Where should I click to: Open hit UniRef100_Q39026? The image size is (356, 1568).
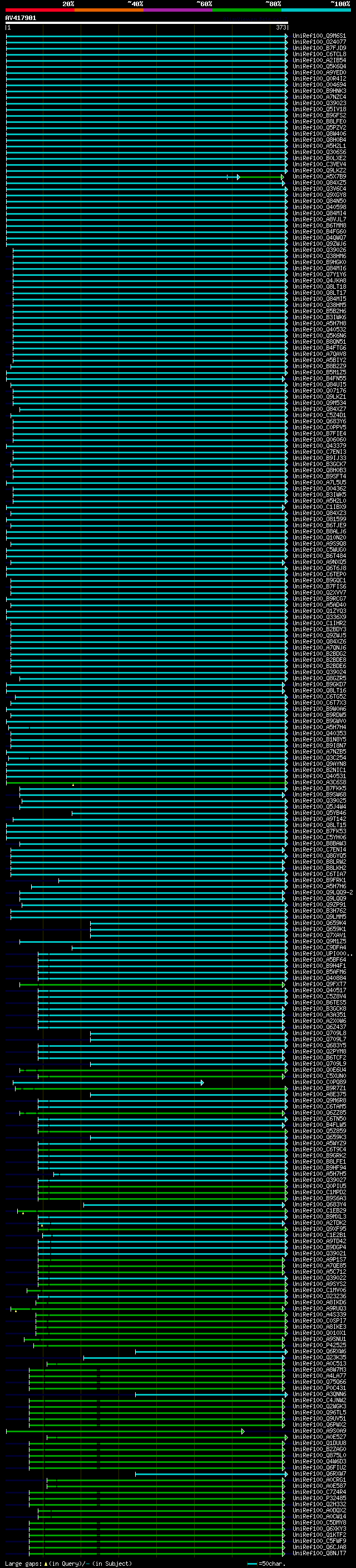point(319,250)
